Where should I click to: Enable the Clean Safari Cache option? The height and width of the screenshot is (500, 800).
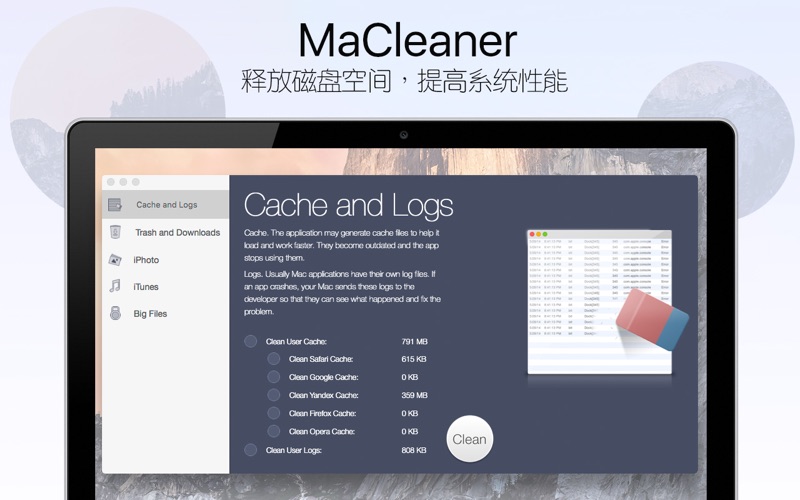point(273,359)
